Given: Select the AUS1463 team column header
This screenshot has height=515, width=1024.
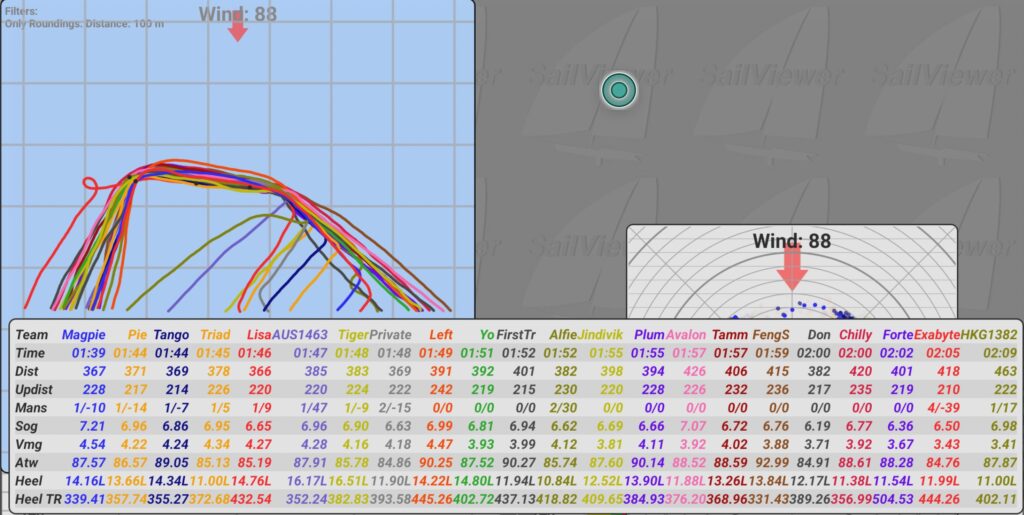Looking at the screenshot, I should pyautogui.click(x=300, y=335).
